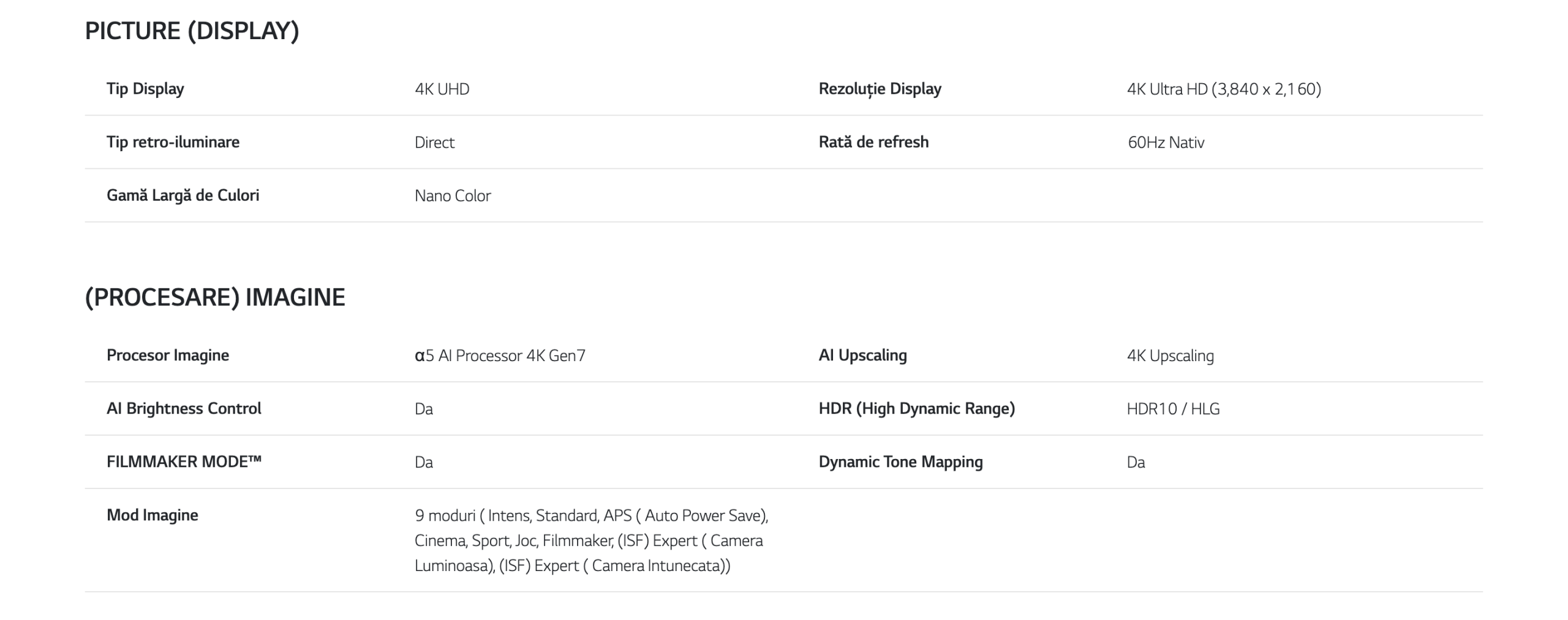
Task: Select the FILMMAKER MODE™ label
Action: tap(184, 461)
